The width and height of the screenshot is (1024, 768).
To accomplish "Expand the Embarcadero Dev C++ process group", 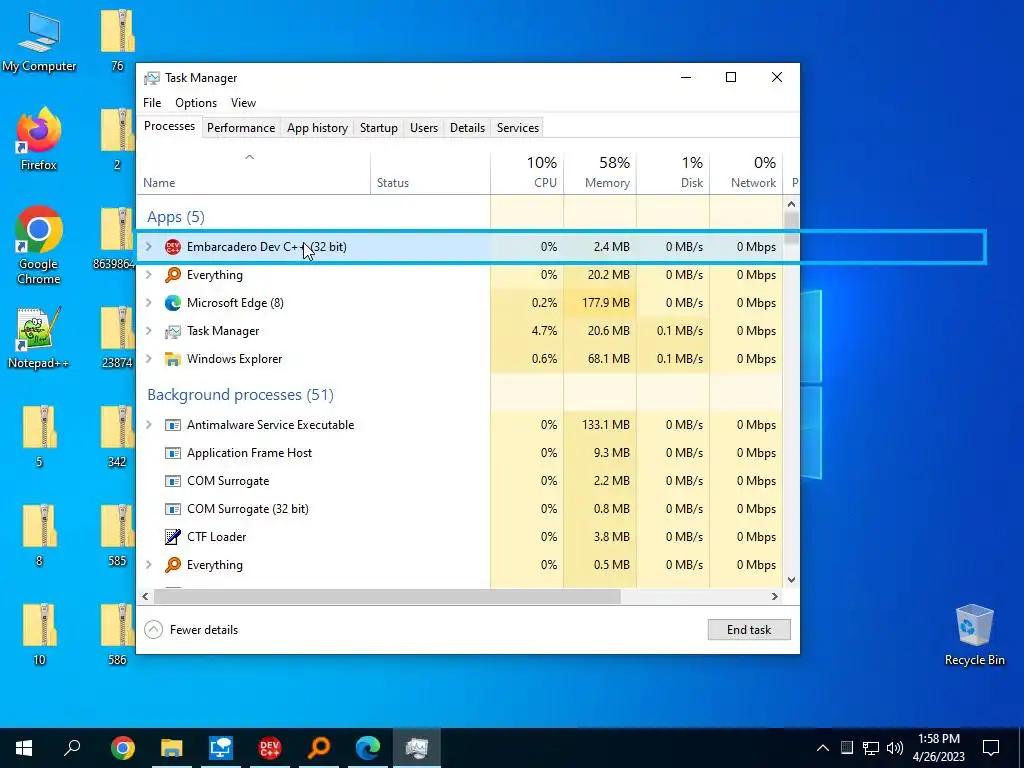I will (x=149, y=247).
